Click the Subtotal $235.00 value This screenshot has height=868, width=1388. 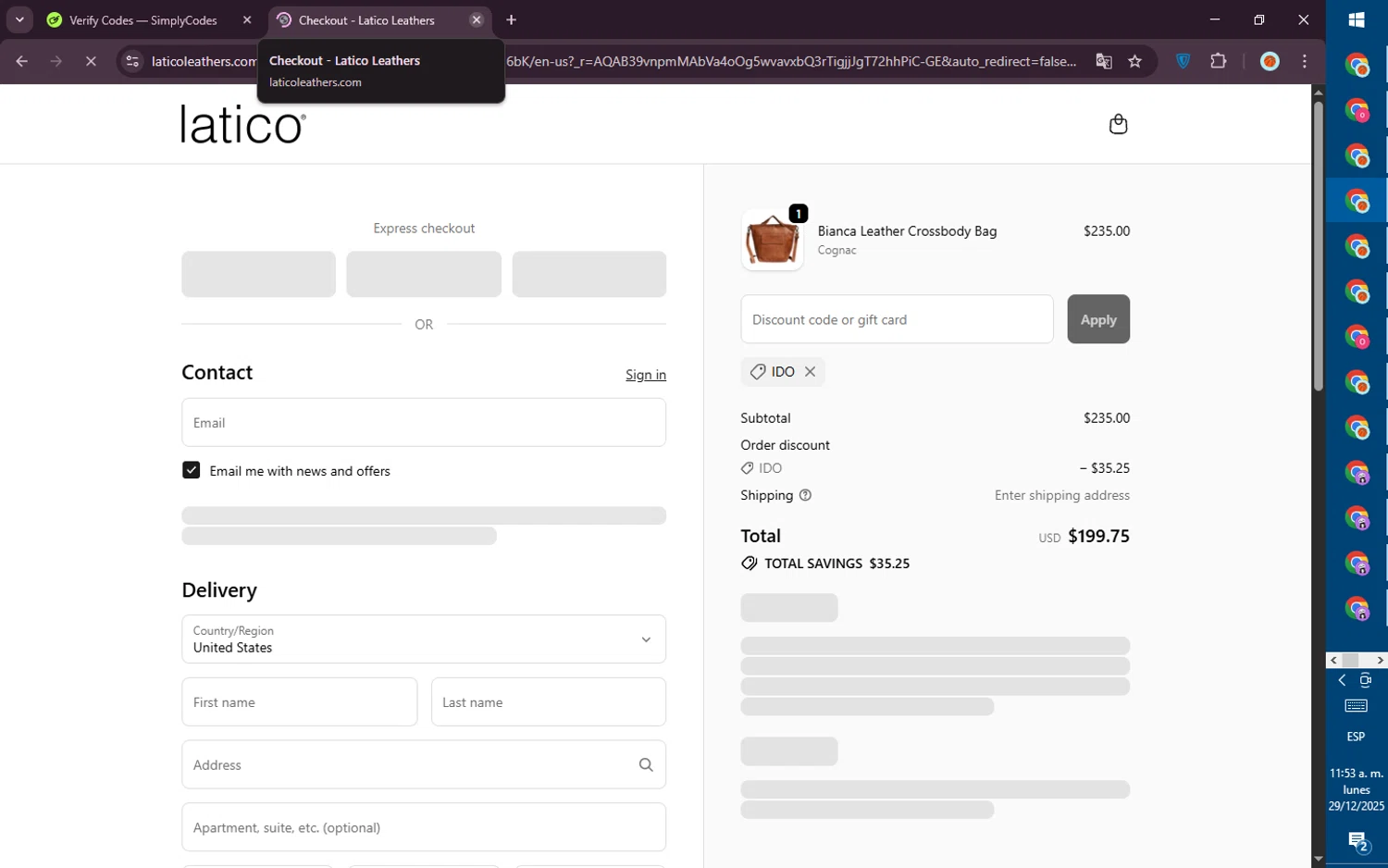[1107, 418]
